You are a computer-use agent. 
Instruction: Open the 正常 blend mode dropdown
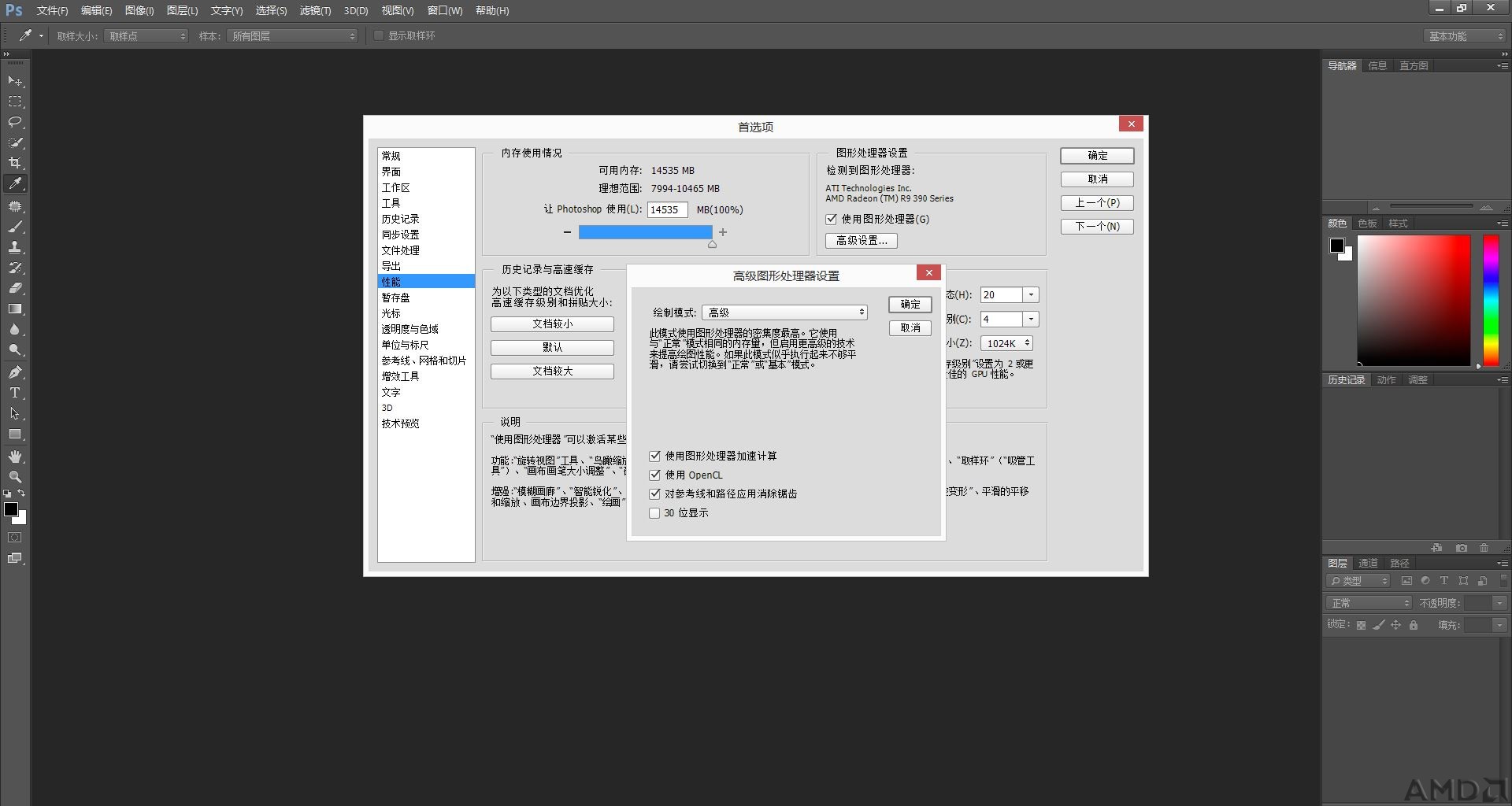pos(1369,603)
